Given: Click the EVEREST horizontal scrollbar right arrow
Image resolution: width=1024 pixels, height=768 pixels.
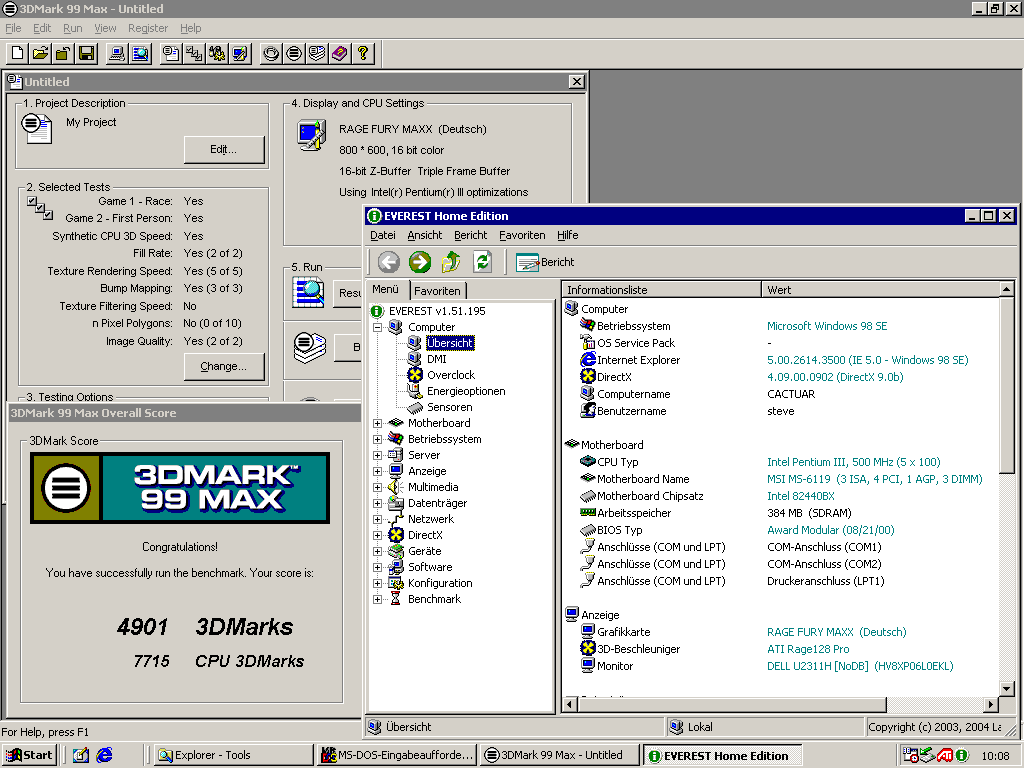Looking at the screenshot, I should pos(991,704).
